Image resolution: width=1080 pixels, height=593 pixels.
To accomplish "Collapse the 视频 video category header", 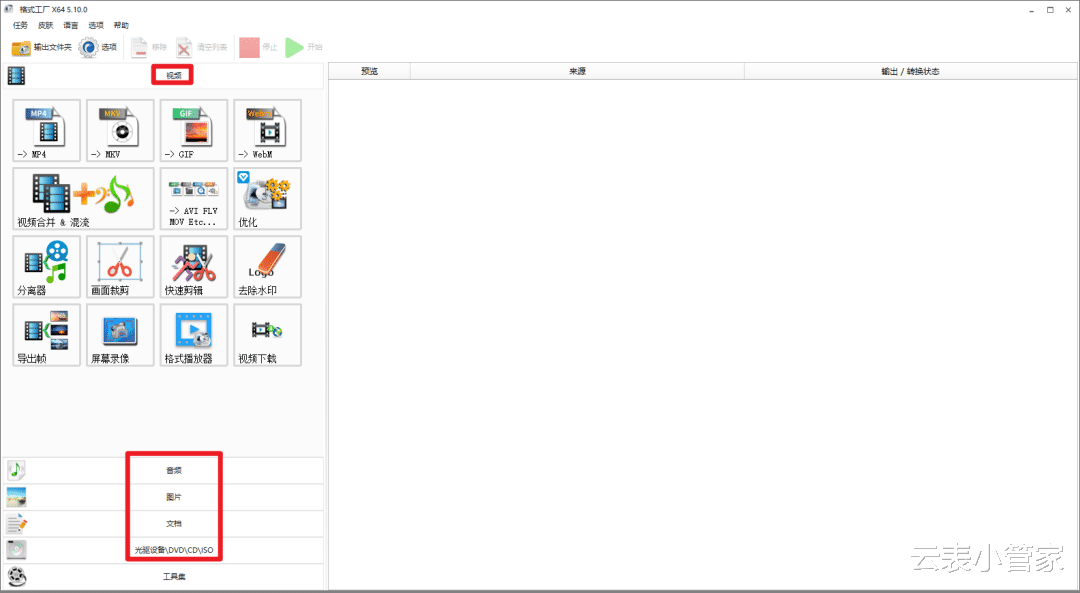I will [x=163, y=76].
